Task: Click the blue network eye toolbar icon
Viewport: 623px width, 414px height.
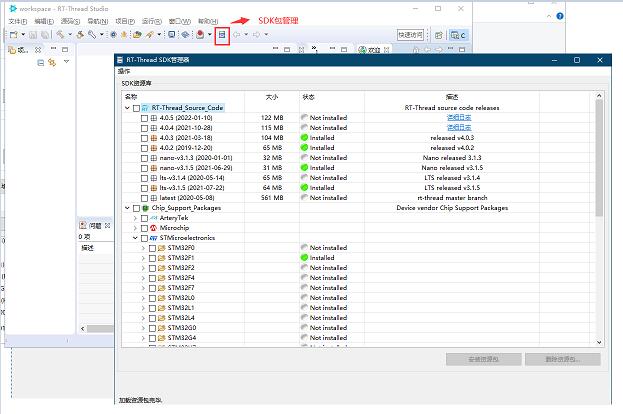Action: (x=185, y=35)
